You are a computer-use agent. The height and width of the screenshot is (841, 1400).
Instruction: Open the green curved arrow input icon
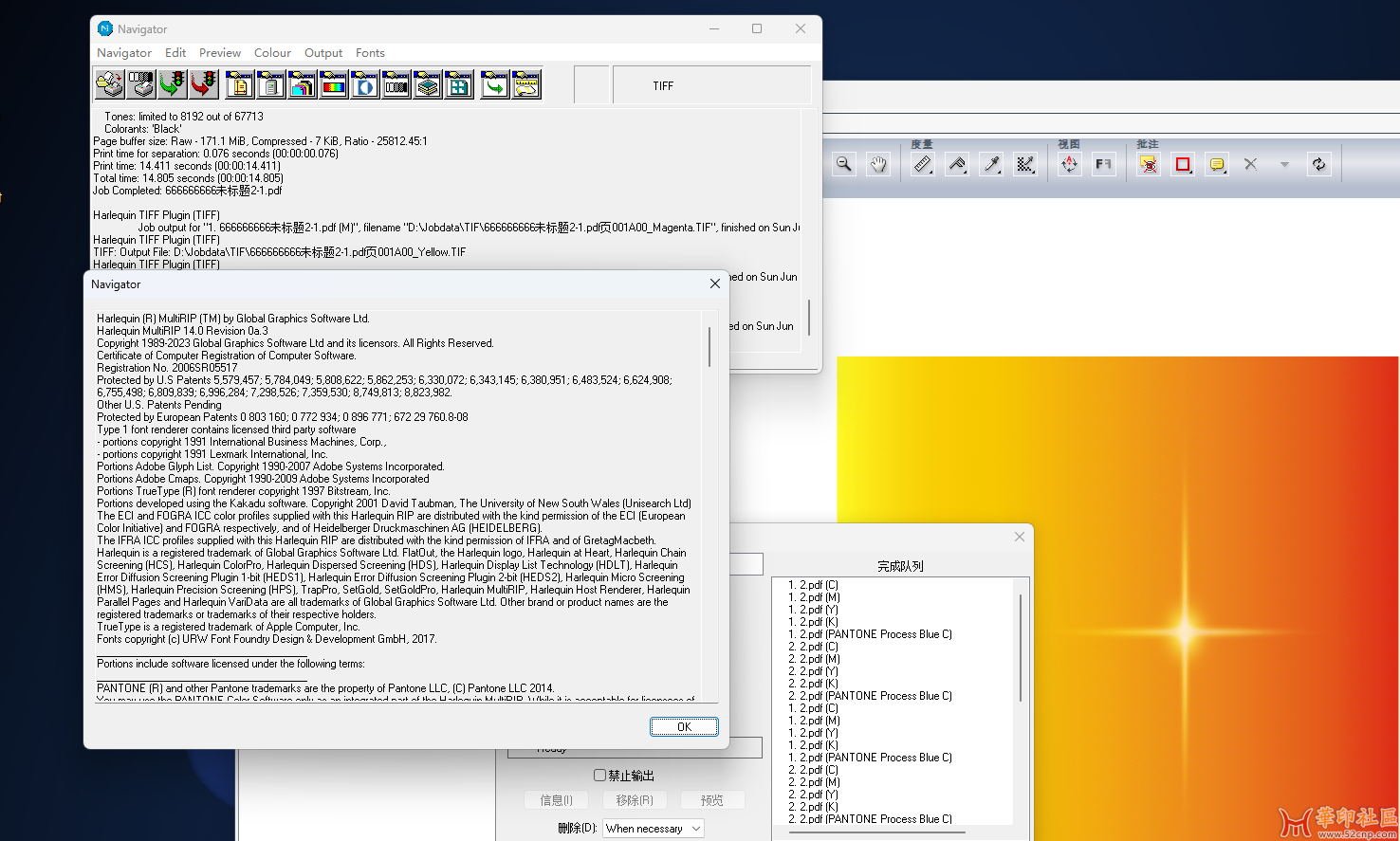[494, 84]
